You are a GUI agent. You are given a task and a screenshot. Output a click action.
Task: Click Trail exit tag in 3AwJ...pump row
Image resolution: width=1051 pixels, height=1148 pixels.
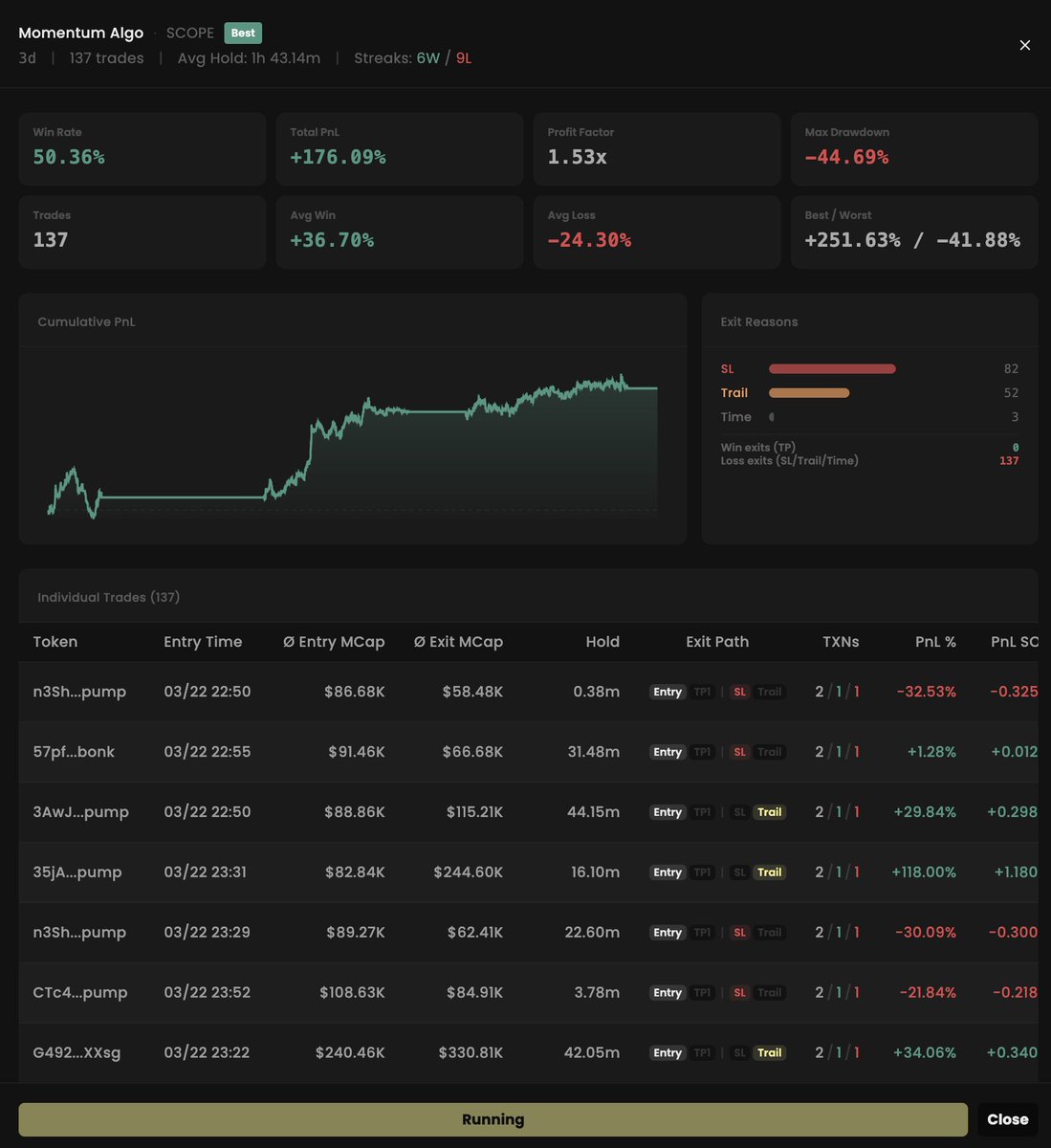(x=769, y=812)
